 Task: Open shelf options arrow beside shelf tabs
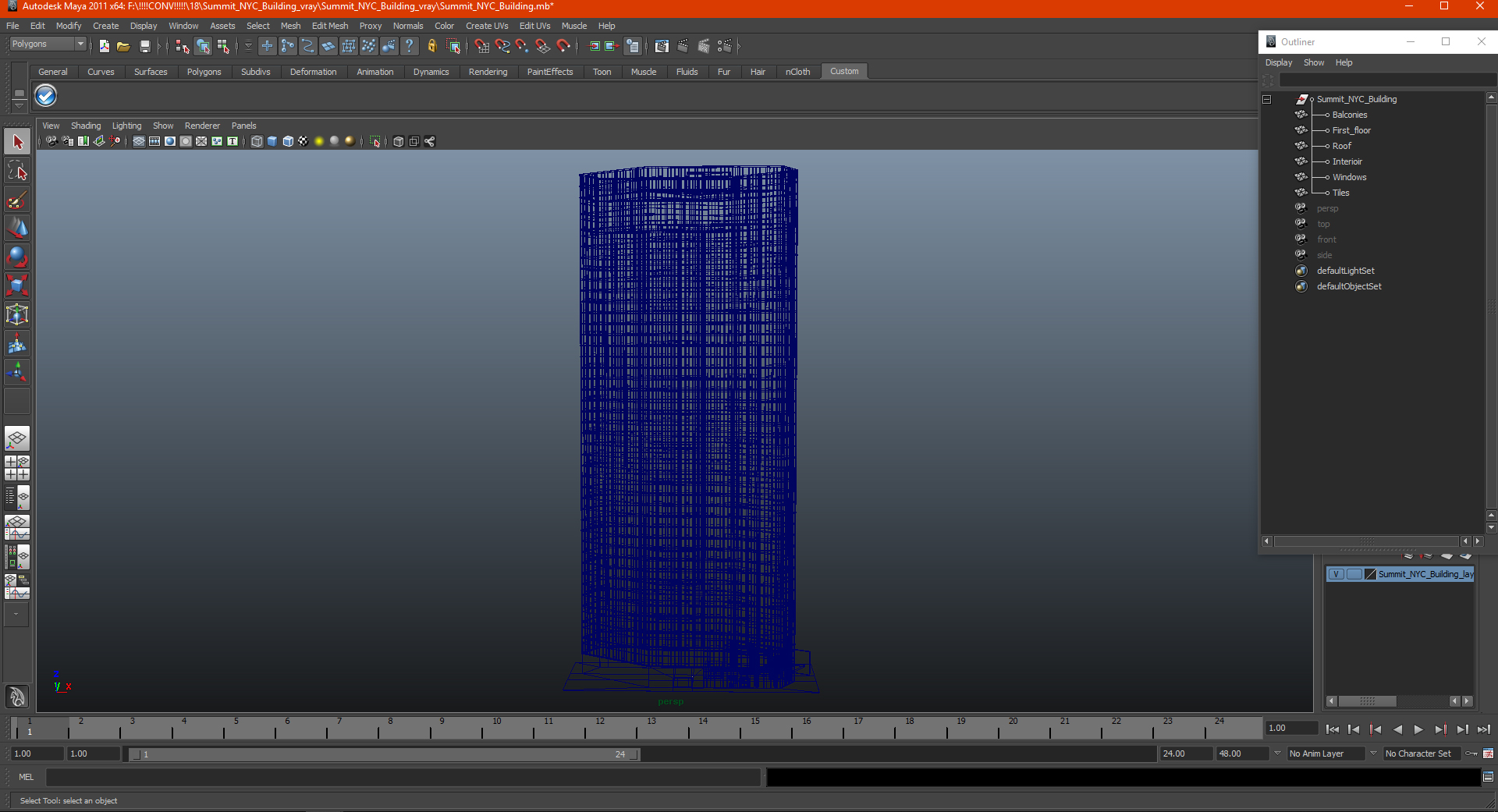tap(20, 105)
